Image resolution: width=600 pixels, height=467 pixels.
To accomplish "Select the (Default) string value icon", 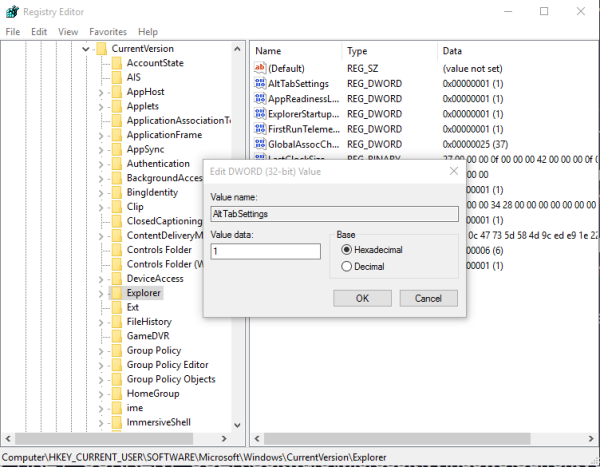I will tap(260, 68).
